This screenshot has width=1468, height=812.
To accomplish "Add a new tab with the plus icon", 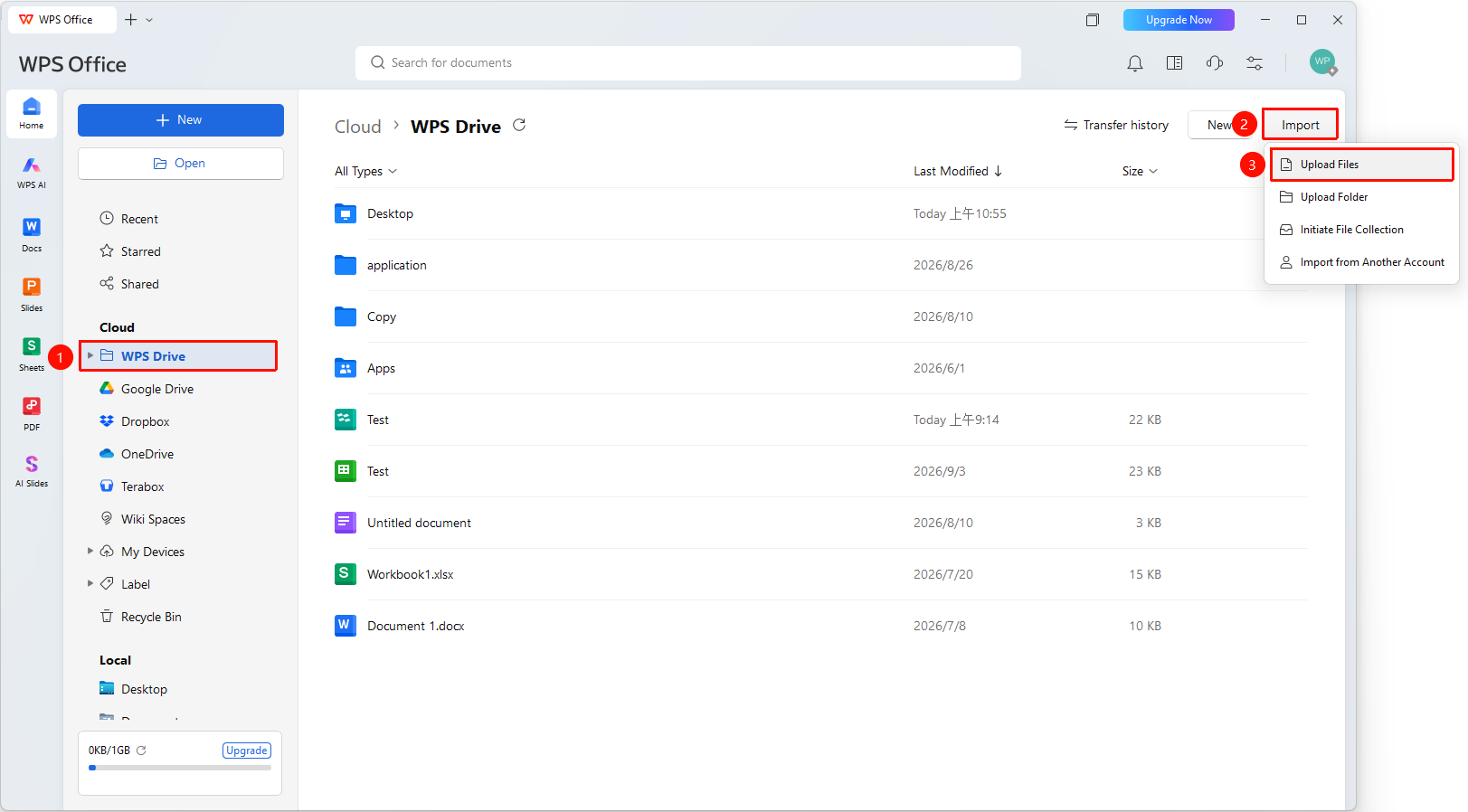I will pos(131,20).
